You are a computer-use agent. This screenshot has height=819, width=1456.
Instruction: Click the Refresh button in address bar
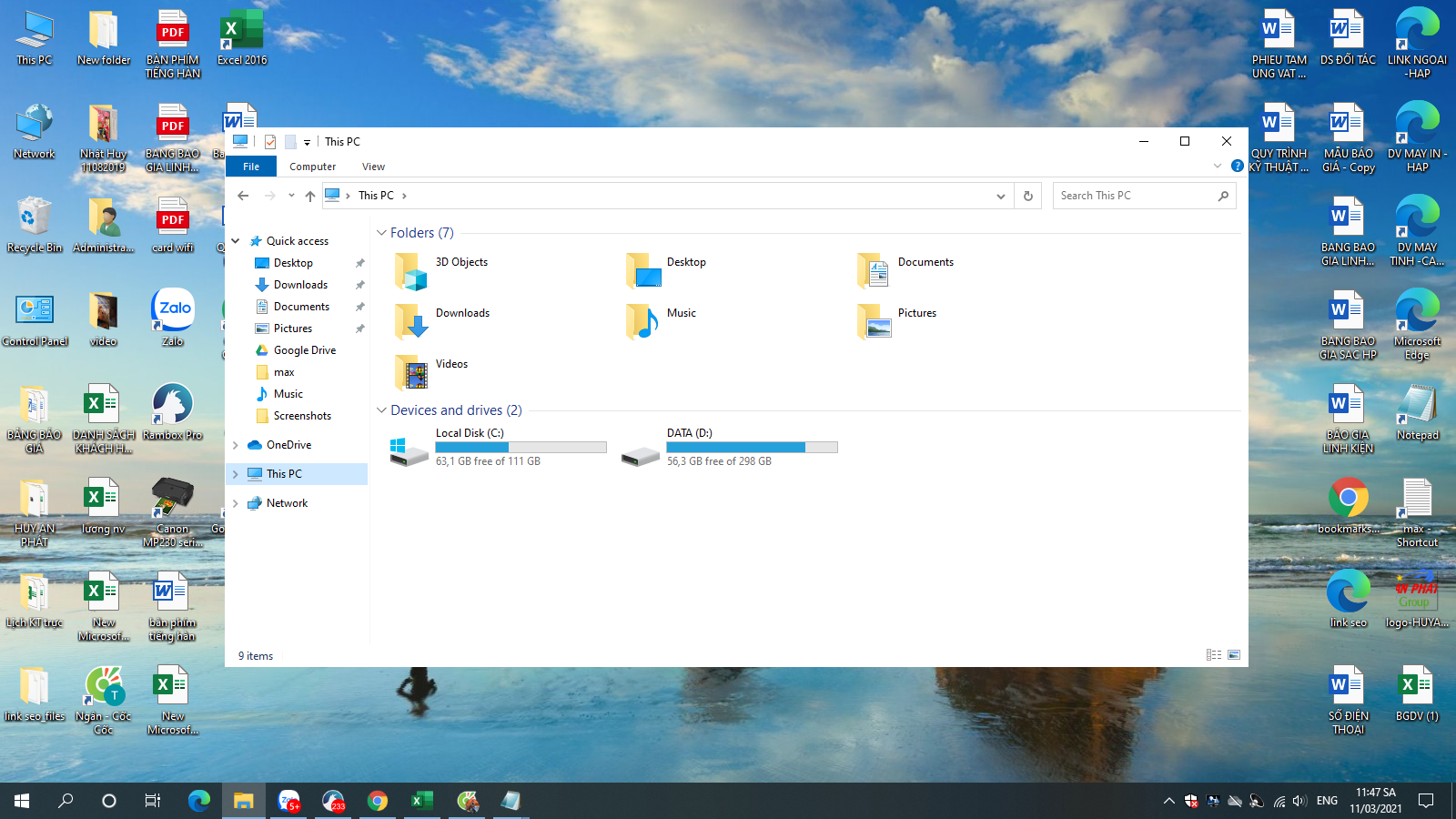(x=1028, y=196)
